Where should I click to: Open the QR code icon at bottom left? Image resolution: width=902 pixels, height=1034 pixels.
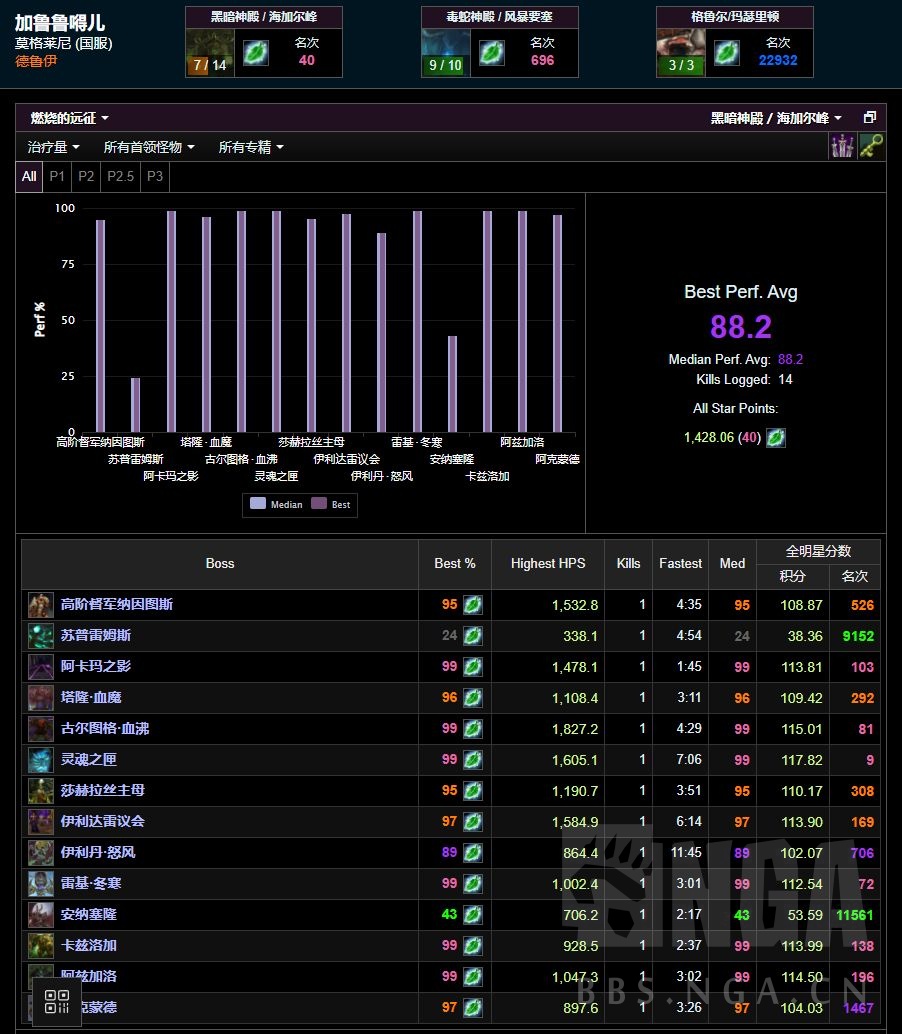[x=57, y=1001]
